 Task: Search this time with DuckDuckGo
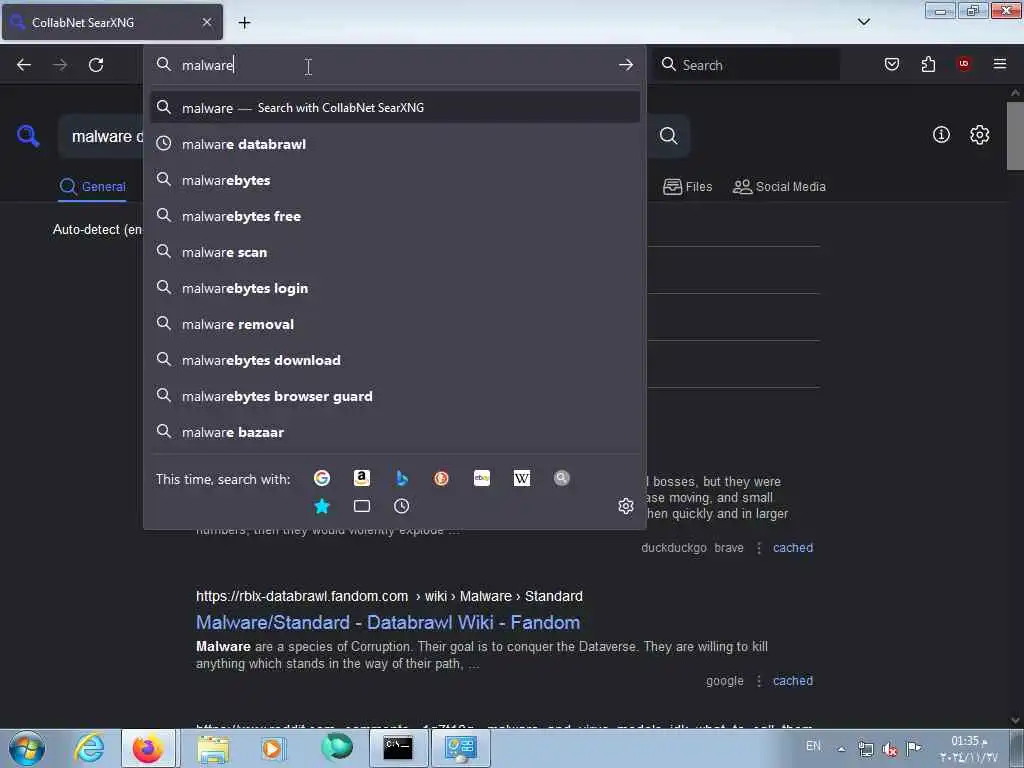(x=441, y=478)
